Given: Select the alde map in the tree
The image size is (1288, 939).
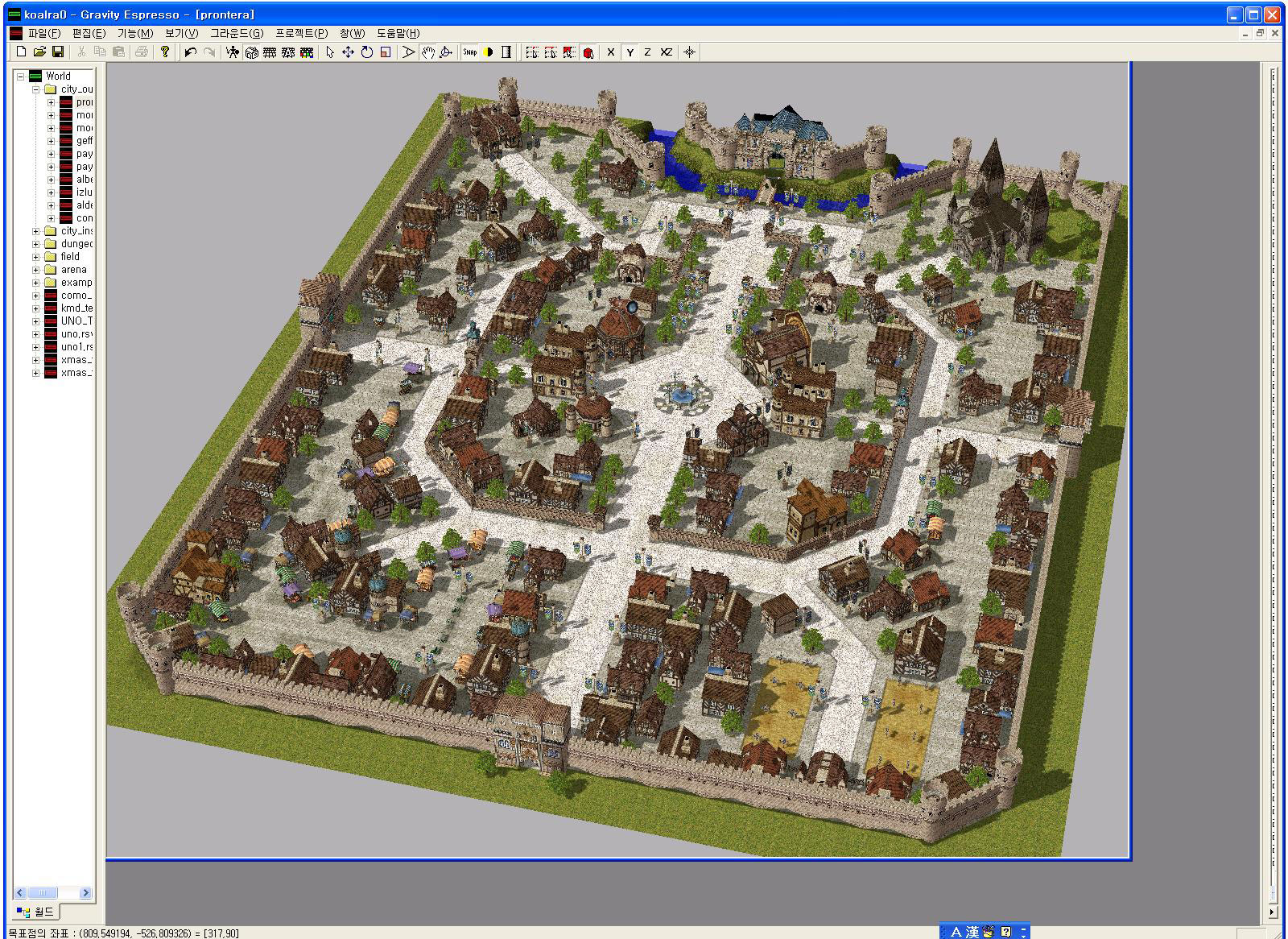Looking at the screenshot, I should pos(85,205).
